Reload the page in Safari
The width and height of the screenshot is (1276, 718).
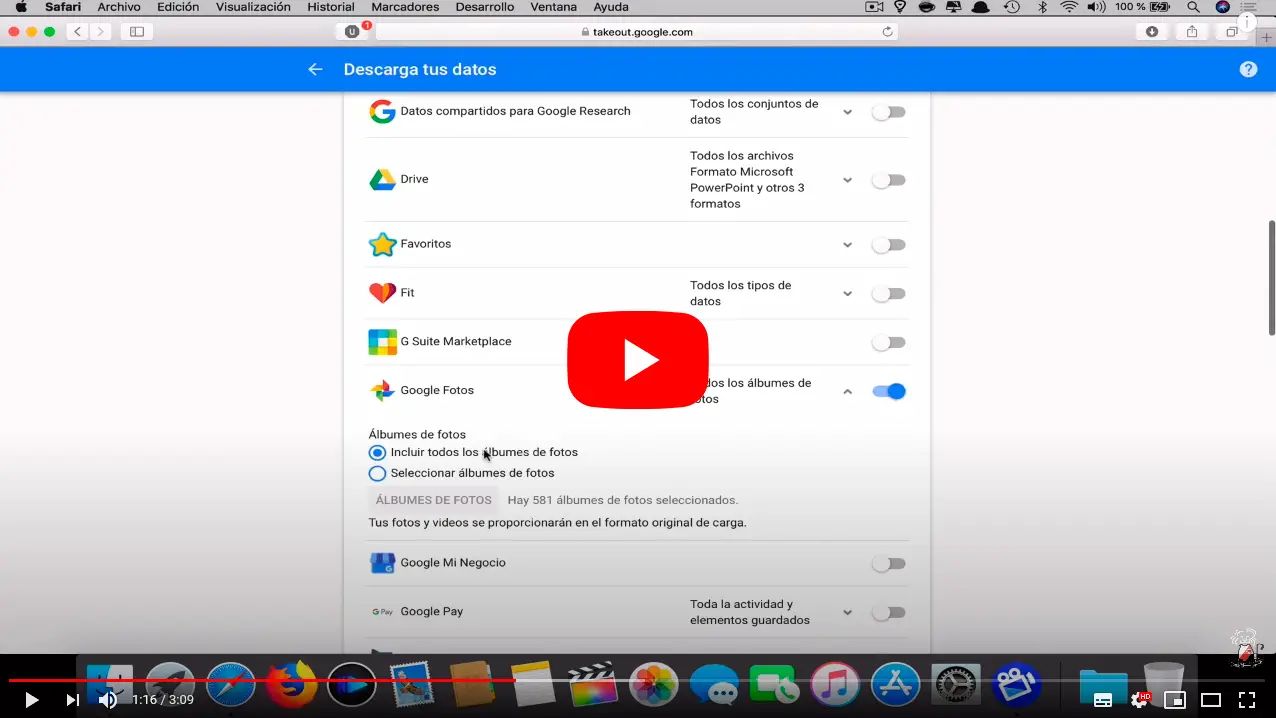click(887, 32)
